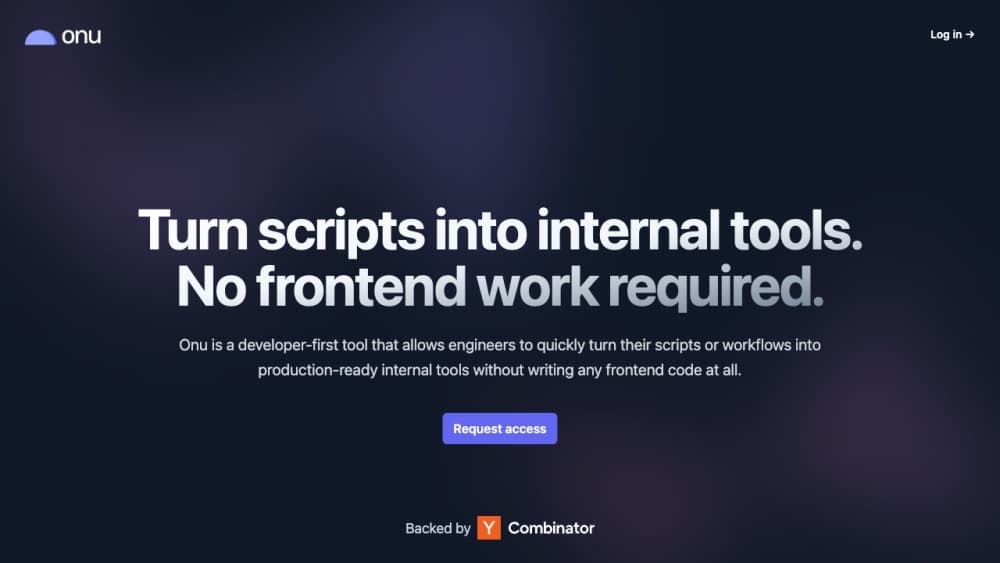Screen dimensions: 1000x563
Task: Click "internal tools." in the main headline
Action: 700,230
